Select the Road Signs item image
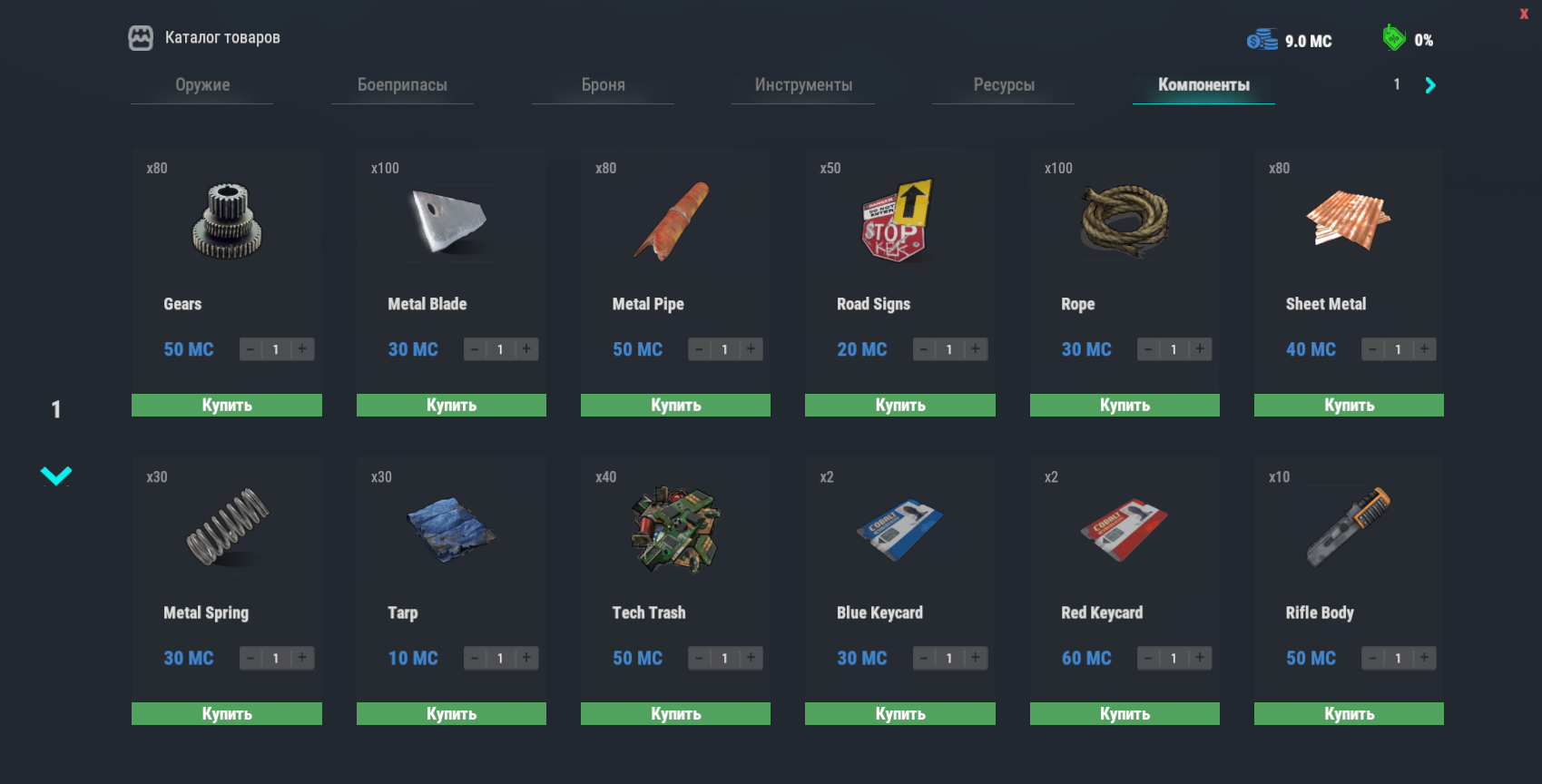The image size is (1542, 784). coord(899,220)
